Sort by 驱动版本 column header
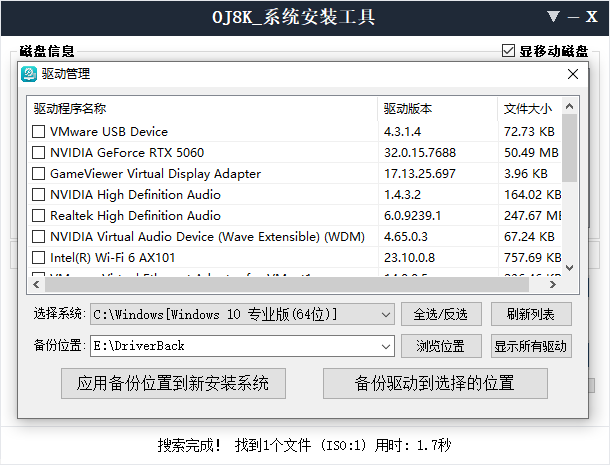 [x=438, y=109]
